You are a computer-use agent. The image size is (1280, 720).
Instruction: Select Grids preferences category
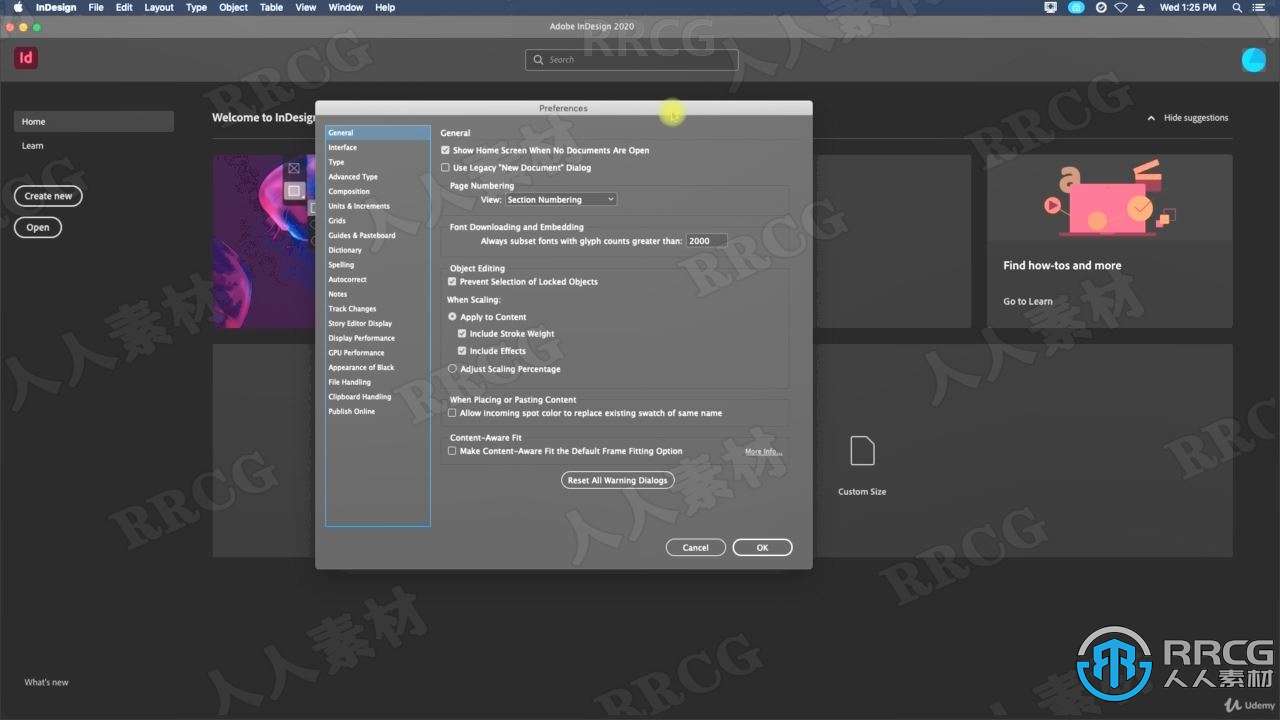[x=378, y=221]
